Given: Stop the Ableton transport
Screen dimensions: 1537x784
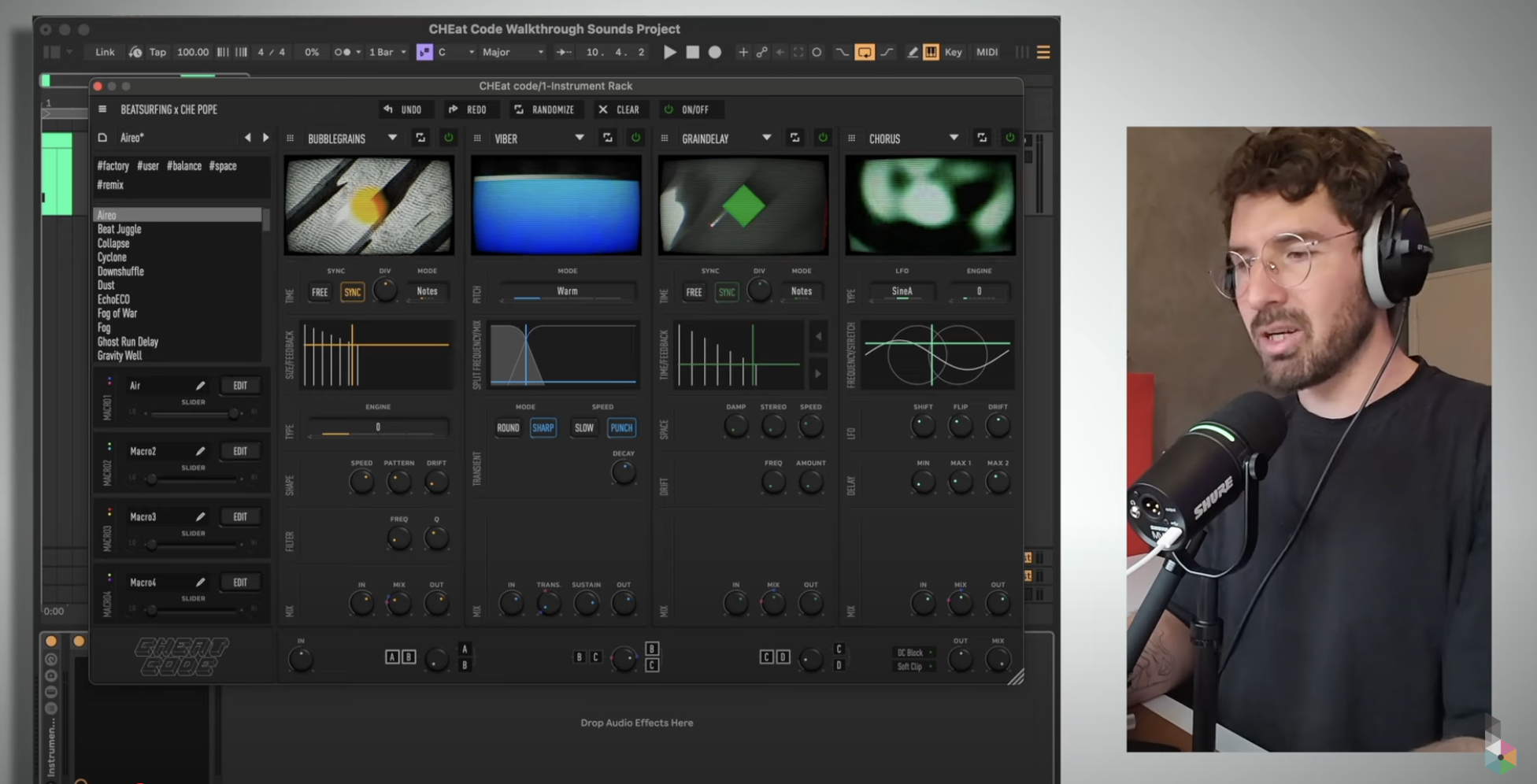Looking at the screenshot, I should (692, 53).
